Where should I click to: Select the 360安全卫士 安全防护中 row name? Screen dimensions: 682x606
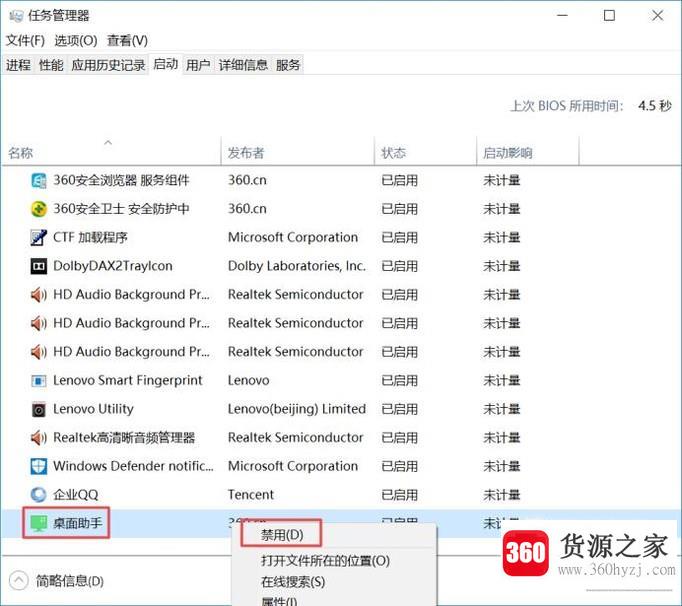(x=121, y=209)
